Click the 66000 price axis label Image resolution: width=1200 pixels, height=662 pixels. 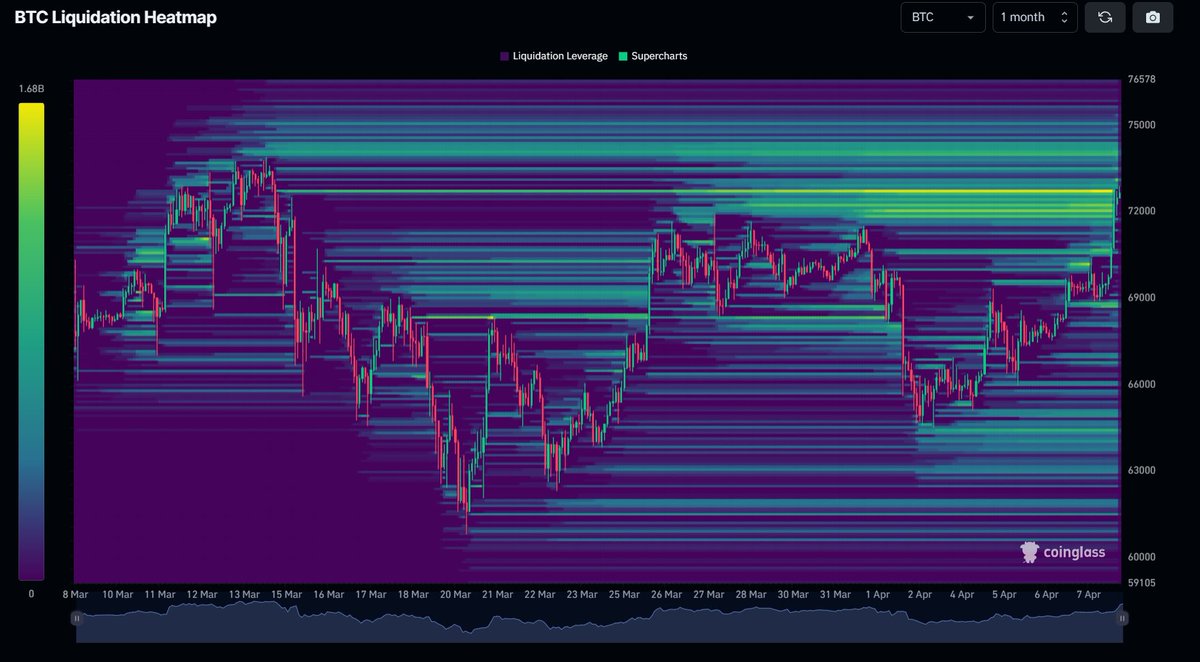point(1141,384)
